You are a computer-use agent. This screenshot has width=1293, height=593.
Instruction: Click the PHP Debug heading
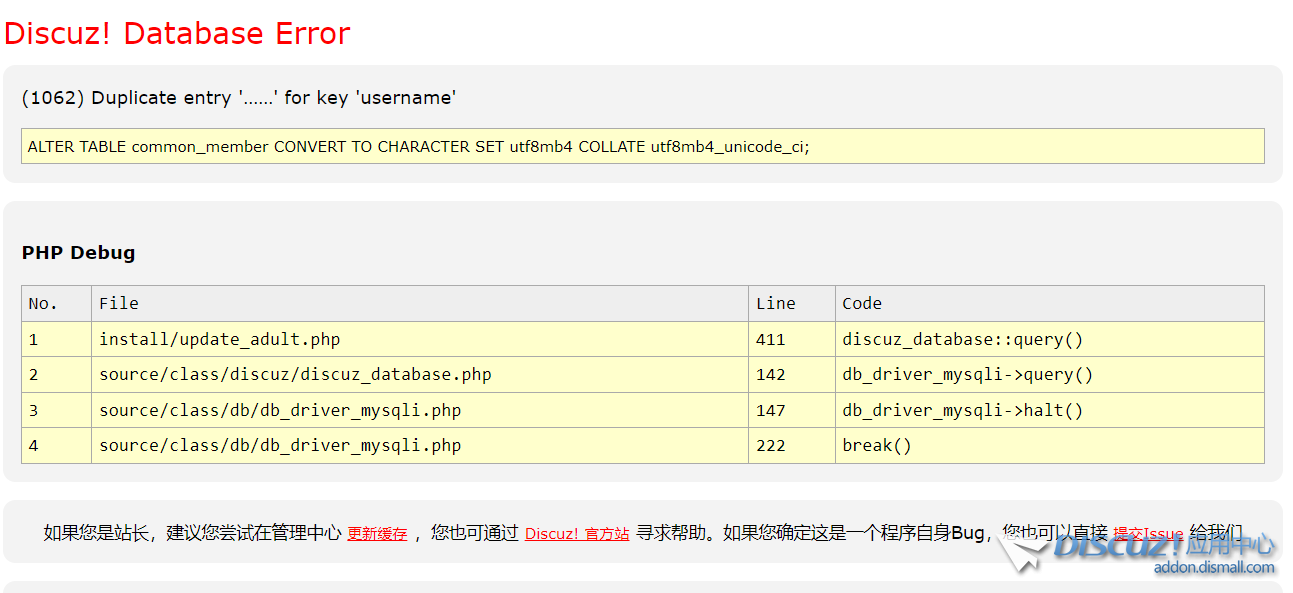pyautogui.click(x=78, y=253)
